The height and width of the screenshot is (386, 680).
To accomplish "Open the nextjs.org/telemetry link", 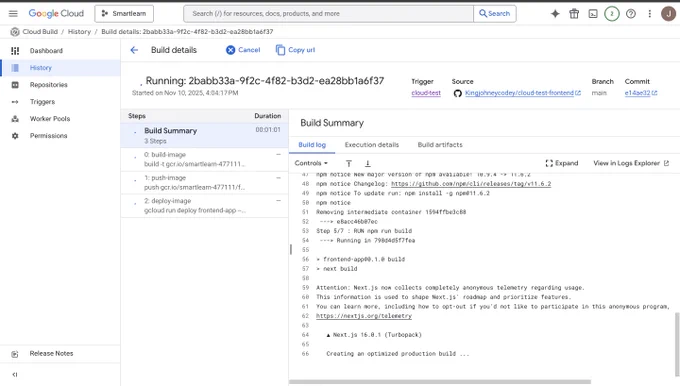I will point(364,316).
